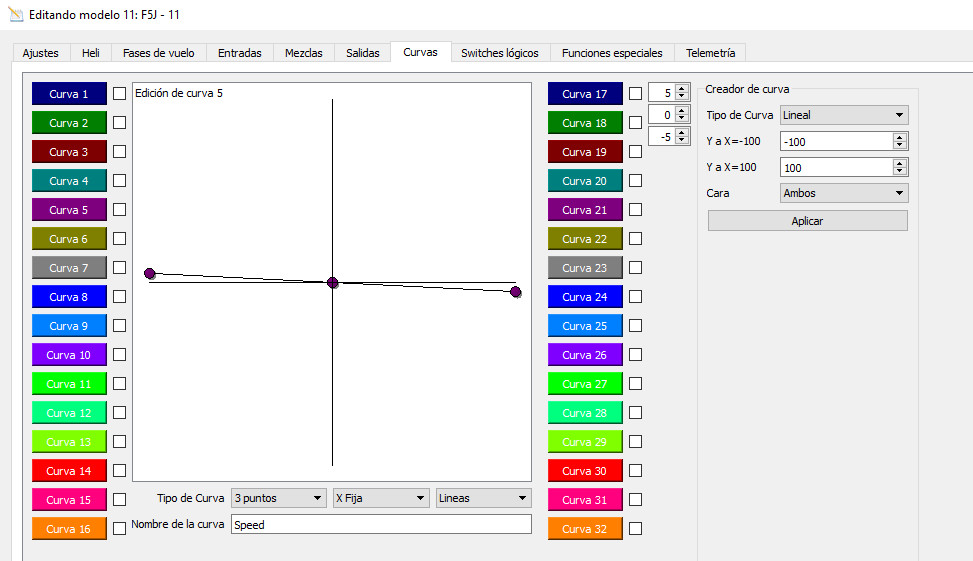Click the Aplicar button
The width and height of the screenshot is (973, 561).
point(807,221)
